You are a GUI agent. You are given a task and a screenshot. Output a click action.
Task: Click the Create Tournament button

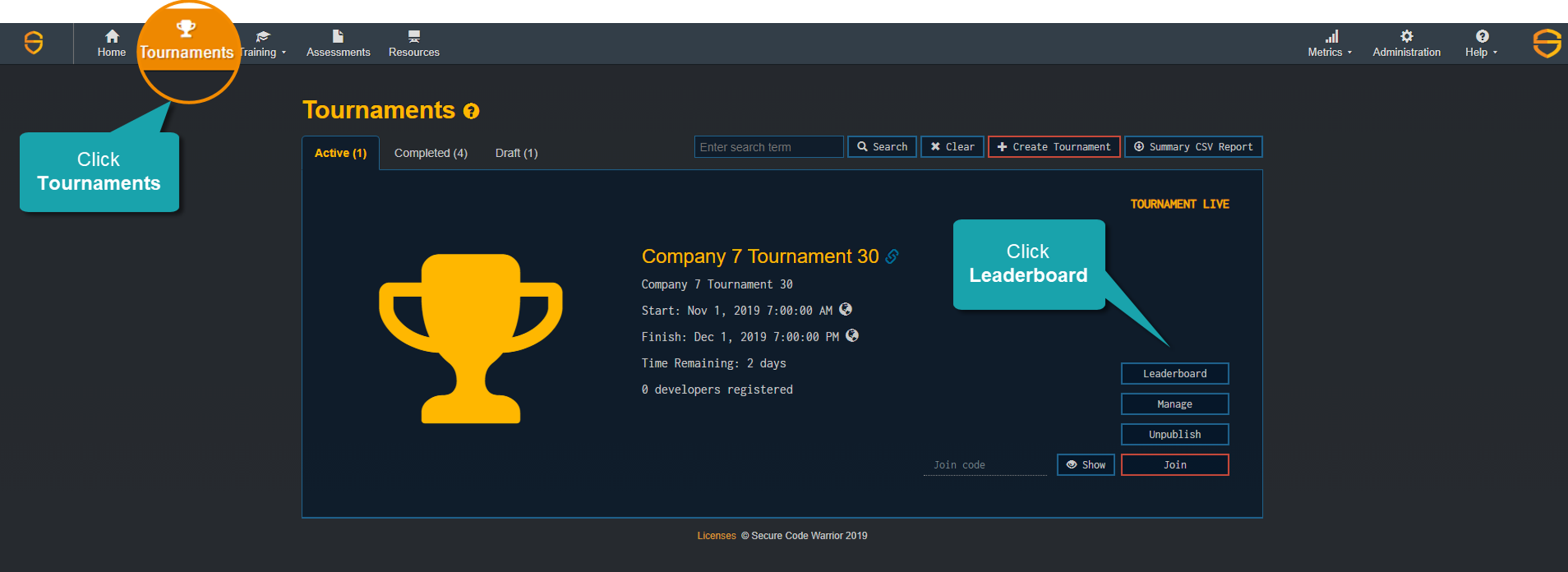(1054, 147)
